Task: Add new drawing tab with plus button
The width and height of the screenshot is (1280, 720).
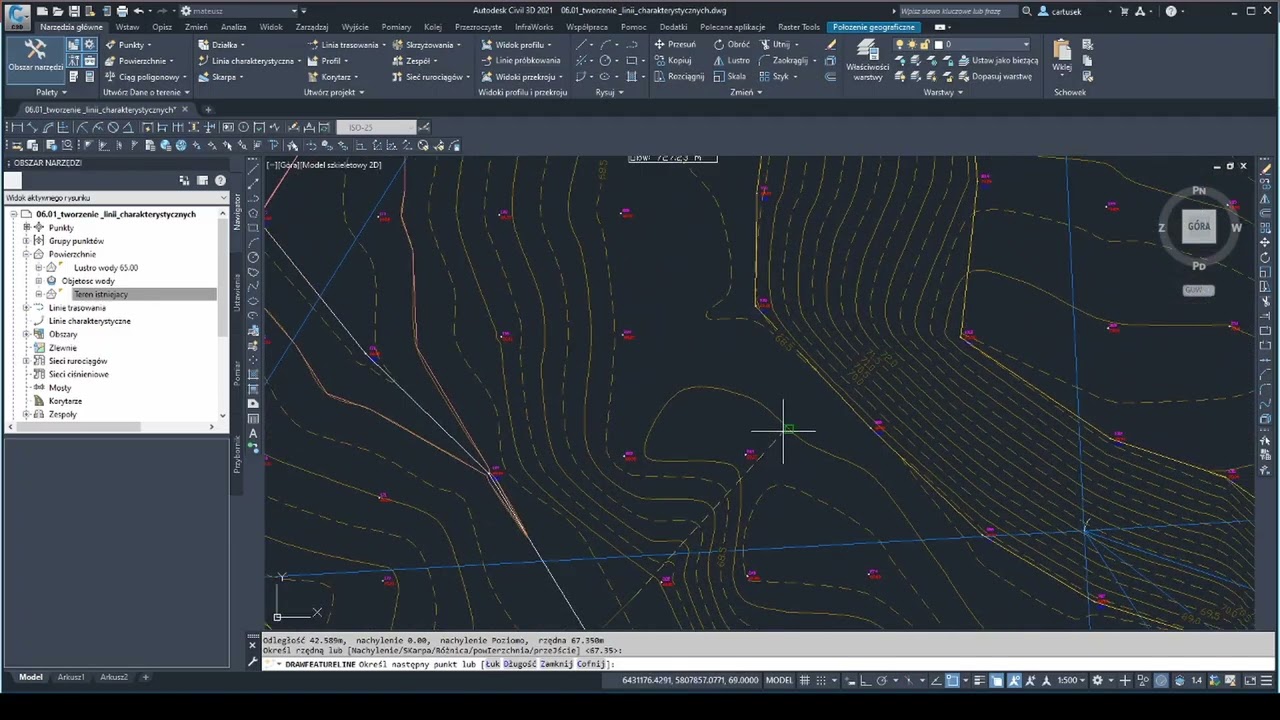Action: click(x=208, y=109)
